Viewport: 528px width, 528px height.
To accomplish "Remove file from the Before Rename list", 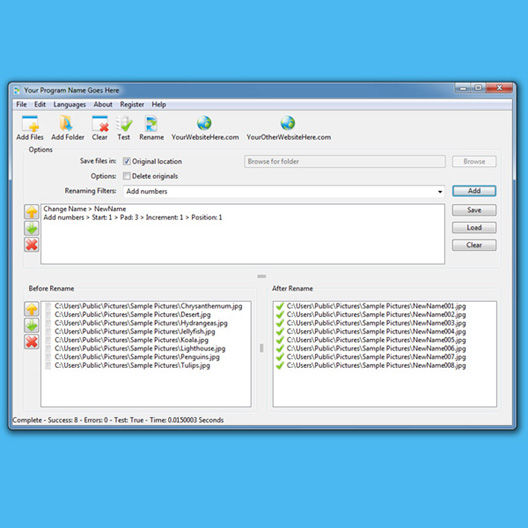I will tap(32, 342).
